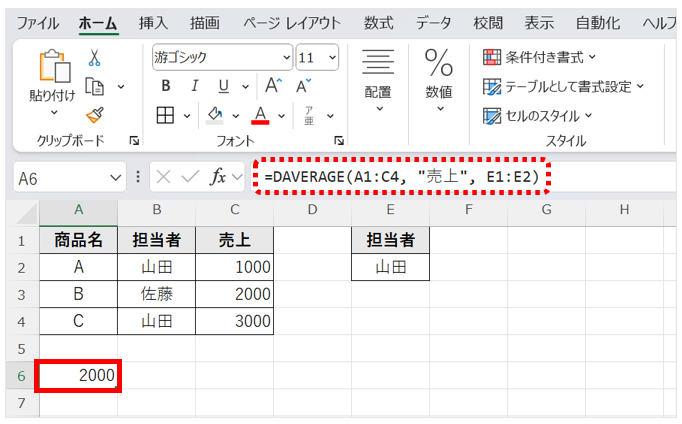Open the font name dropdown 游ゴシック
Viewport: 682px width, 424px height.
(287, 57)
